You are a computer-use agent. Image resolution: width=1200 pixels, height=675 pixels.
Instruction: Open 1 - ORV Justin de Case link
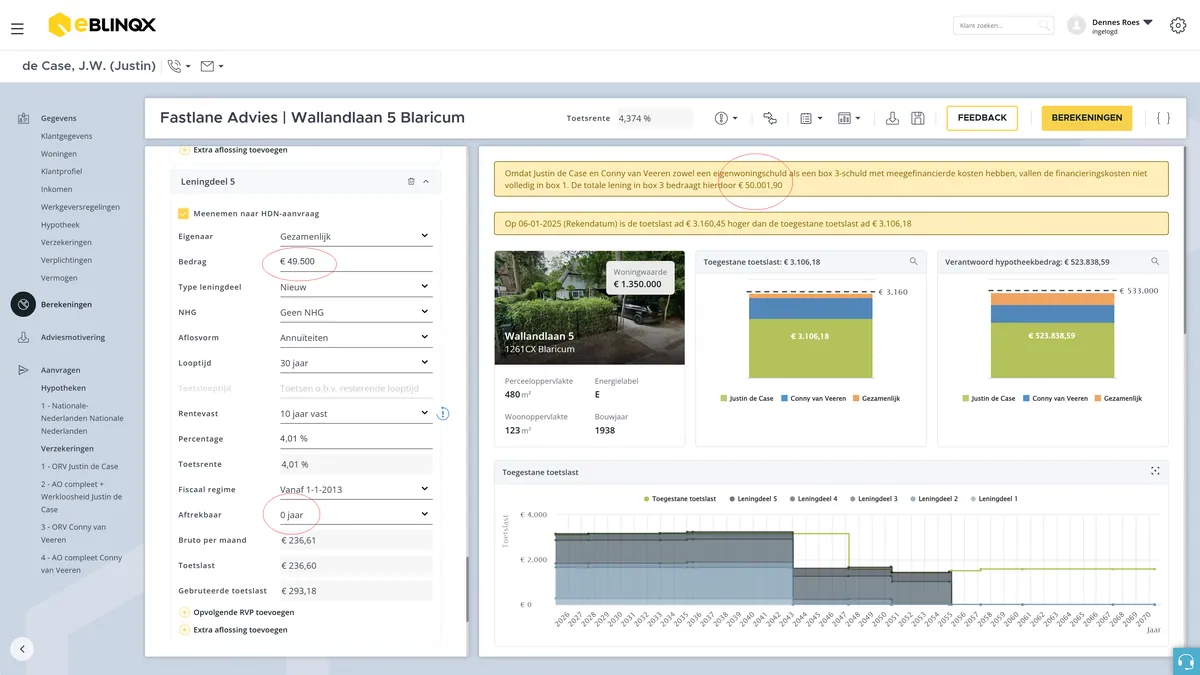(x=80, y=467)
